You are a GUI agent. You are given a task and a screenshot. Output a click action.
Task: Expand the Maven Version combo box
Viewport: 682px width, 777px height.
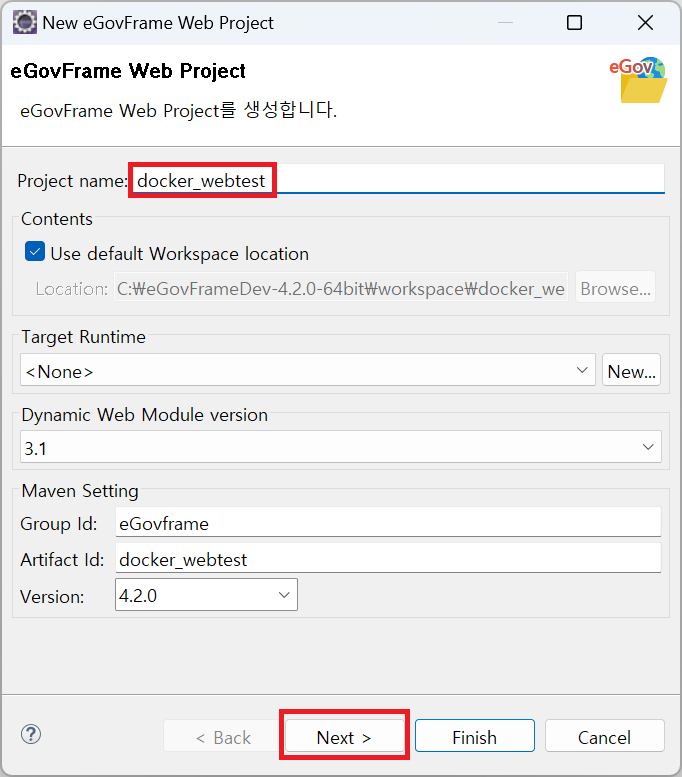click(284, 596)
